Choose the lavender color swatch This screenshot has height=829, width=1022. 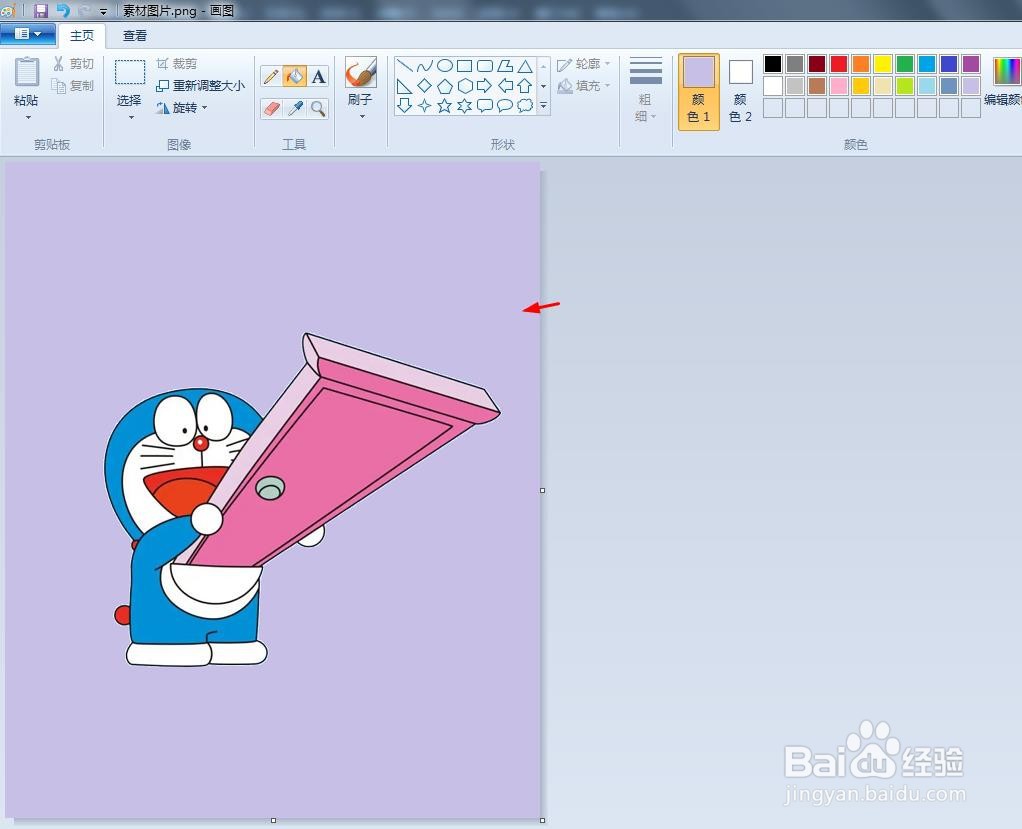pyautogui.click(x=971, y=85)
